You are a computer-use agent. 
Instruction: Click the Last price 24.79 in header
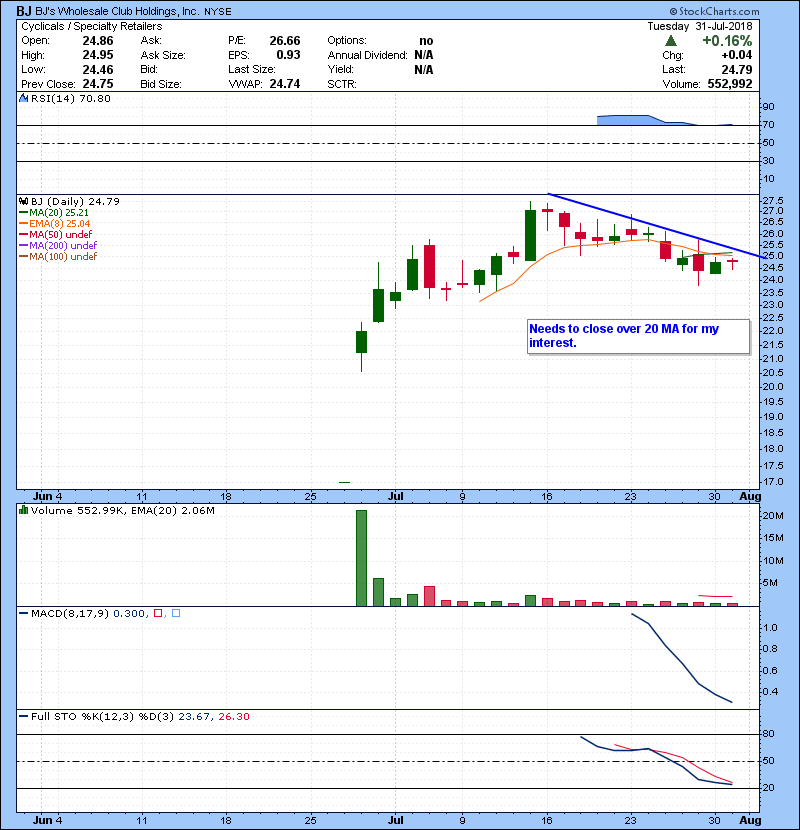(736, 69)
